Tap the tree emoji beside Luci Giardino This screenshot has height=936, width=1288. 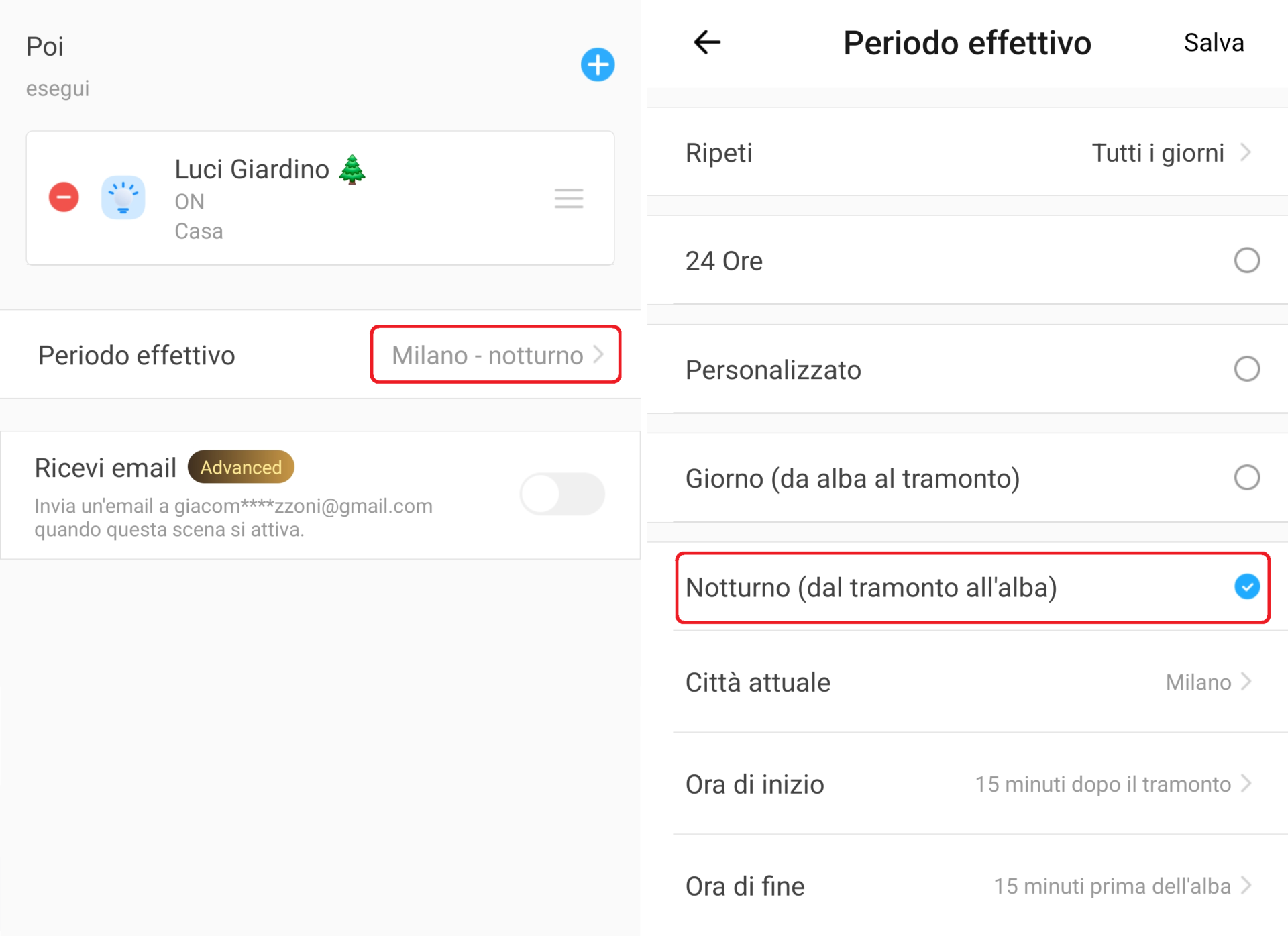[352, 169]
